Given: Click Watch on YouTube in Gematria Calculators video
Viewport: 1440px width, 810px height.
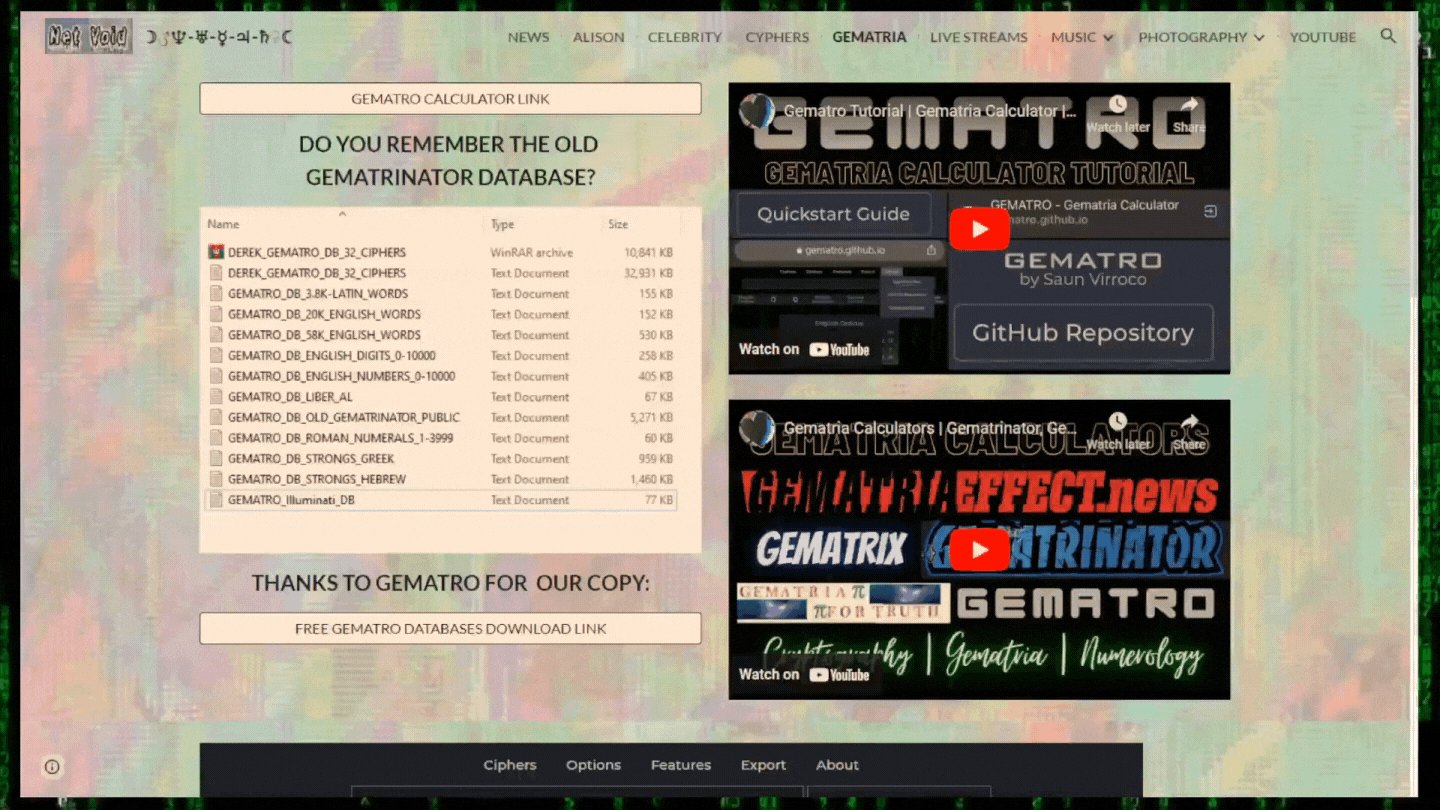Looking at the screenshot, I should click(804, 674).
